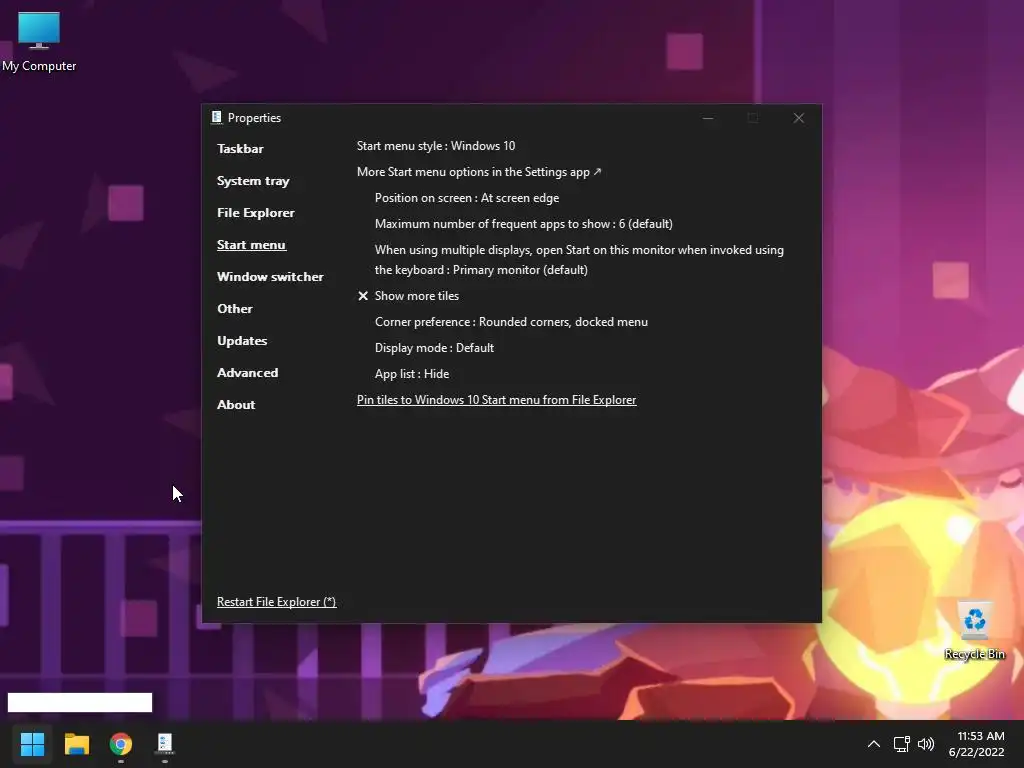Viewport: 1024px width, 768px height.
Task: Open File Explorer from the taskbar
Action: coord(76,744)
